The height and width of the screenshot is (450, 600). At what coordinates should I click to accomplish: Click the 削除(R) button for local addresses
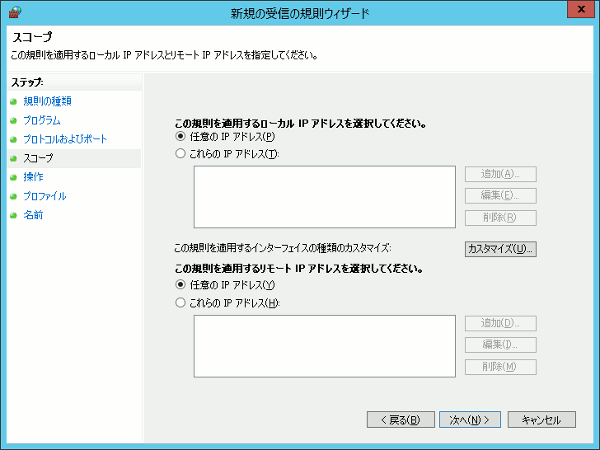tap(501, 218)
